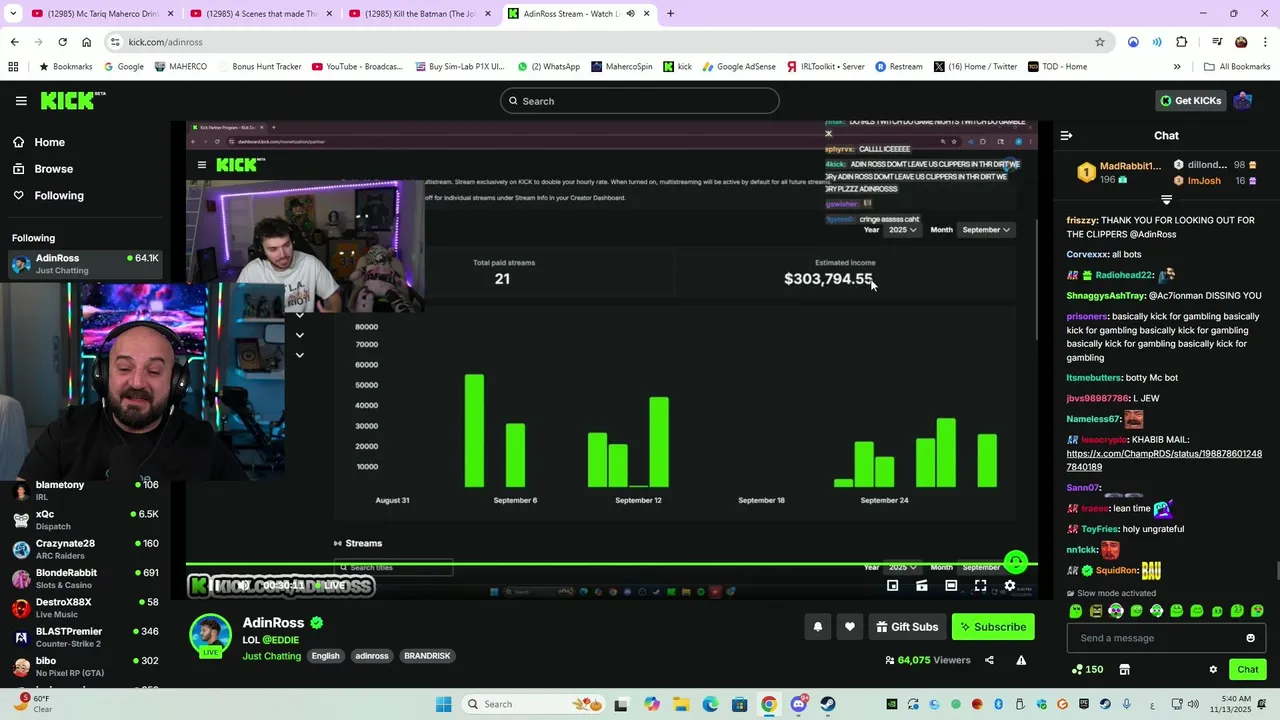
Task: Click notification bell for AdinRoss
Action: pyautogui.click(x=817, y=627)
